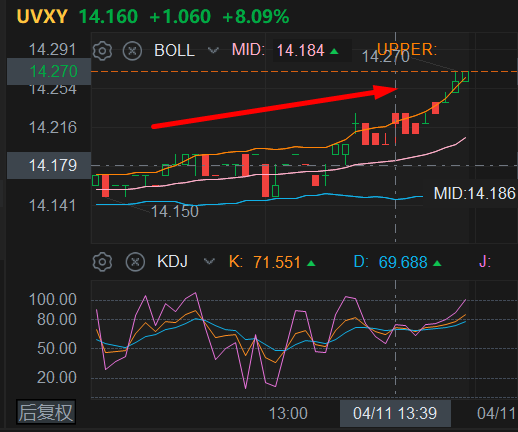Select the KDJ indicator label
Image resolution: width=518 pixels, height=432 pixels.
[172, 261]
